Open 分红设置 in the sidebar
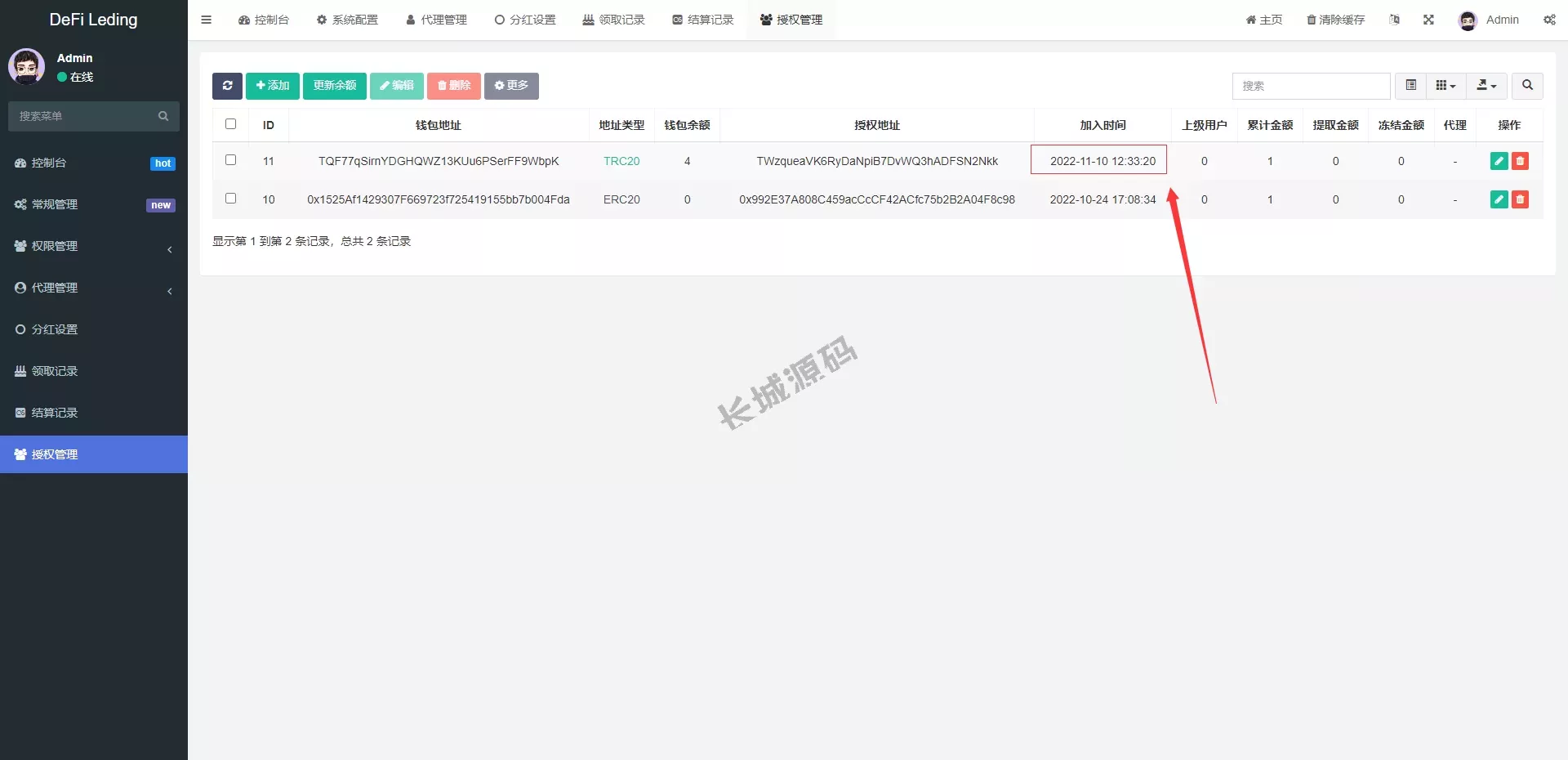Image resolution: width=1568 pixels, height=760 pixels. pos(94,329)
